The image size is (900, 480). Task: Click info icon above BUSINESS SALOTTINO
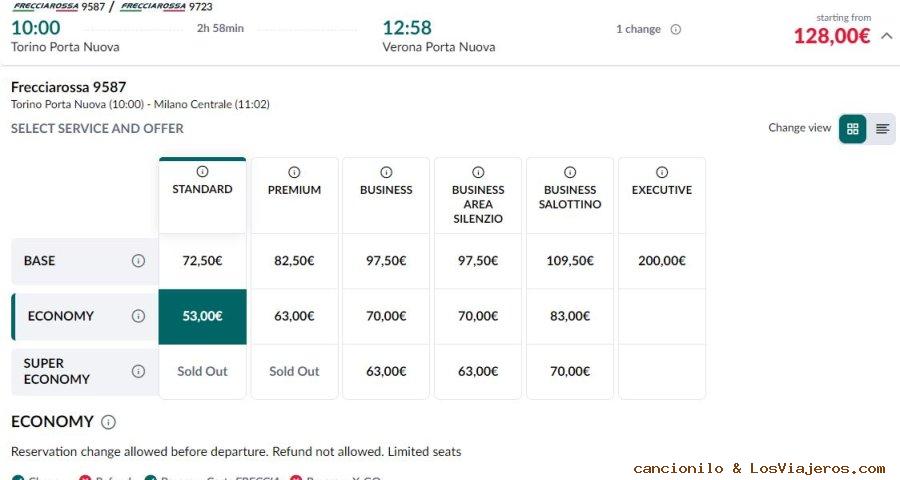[570, 172]
